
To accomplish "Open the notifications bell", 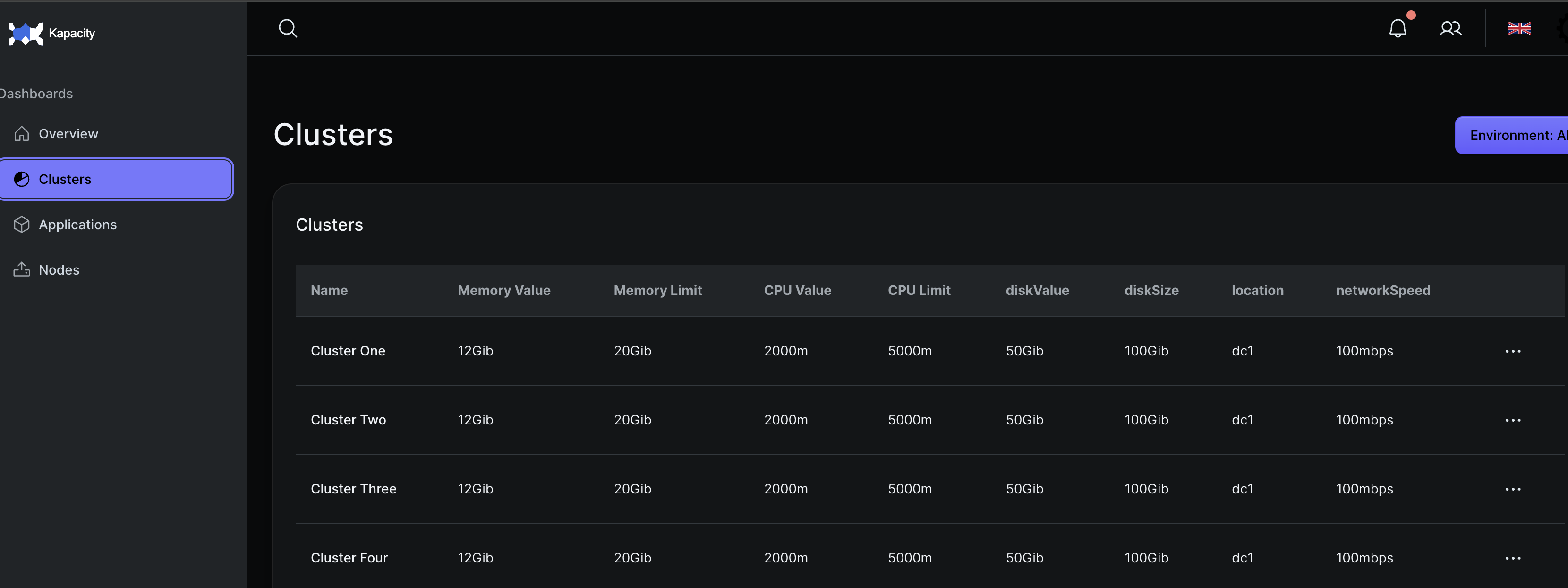I will [1398, 29].
